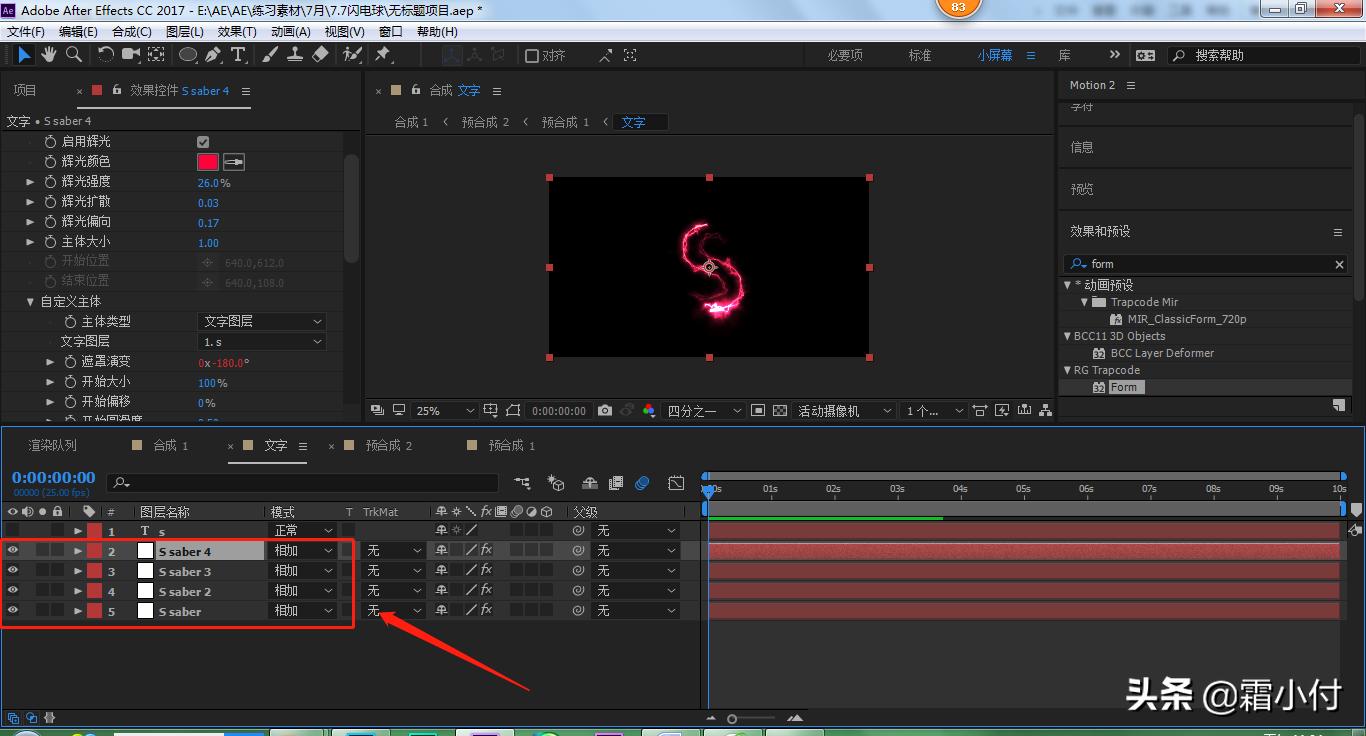Select the Type text tool
This screenshot has height=736, width=1366.
[238, 55]
